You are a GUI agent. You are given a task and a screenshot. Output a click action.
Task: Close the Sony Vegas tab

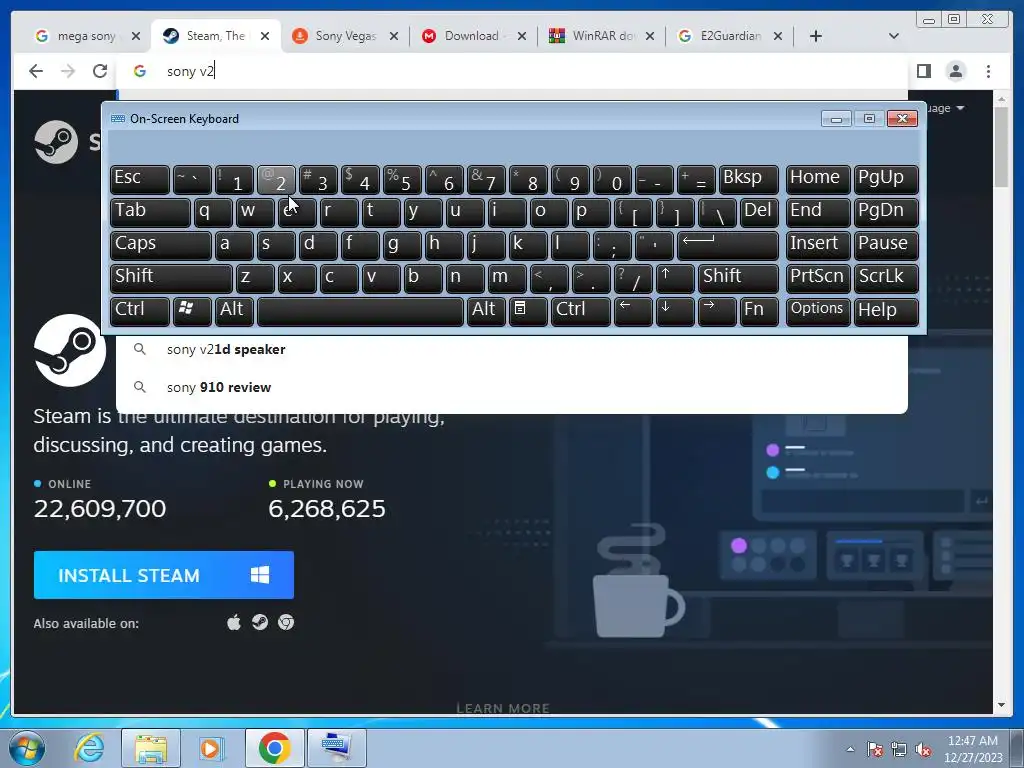tap(394, 36)
